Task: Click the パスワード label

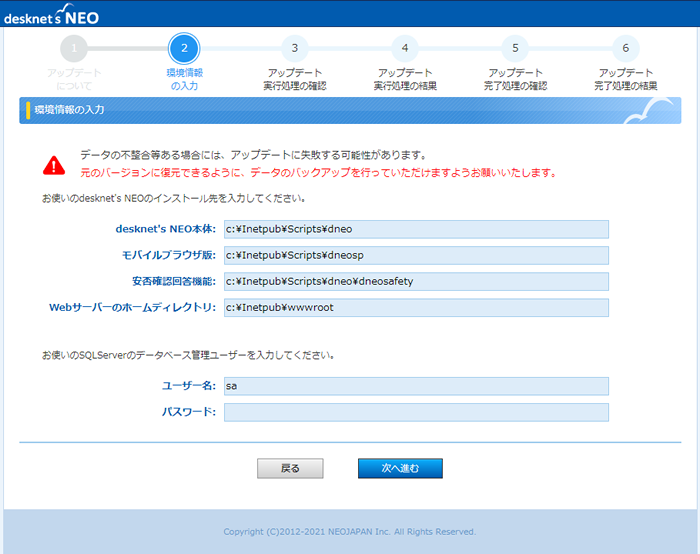Action: click(189, 412)
